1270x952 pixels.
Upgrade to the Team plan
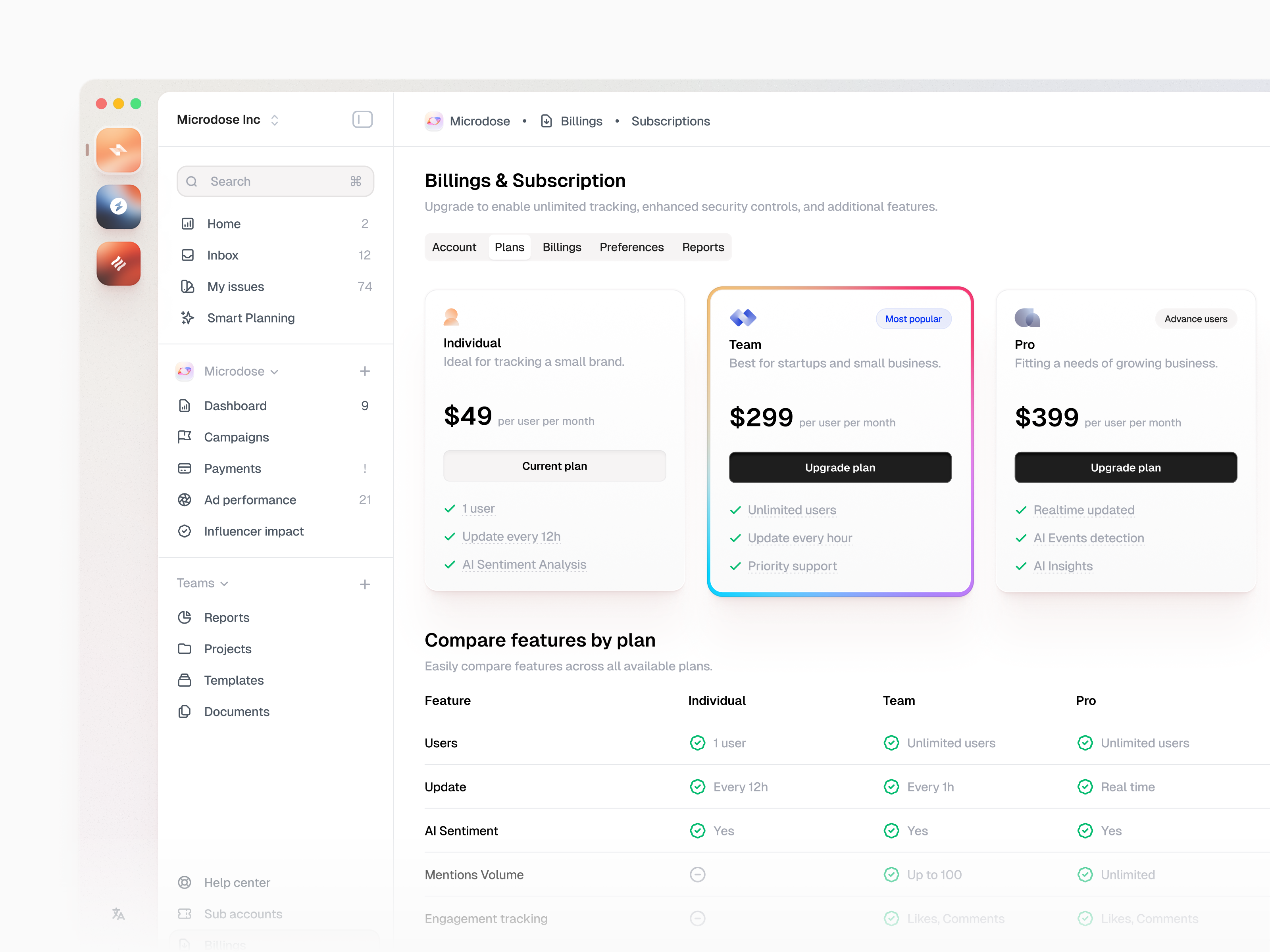[840, 467]
